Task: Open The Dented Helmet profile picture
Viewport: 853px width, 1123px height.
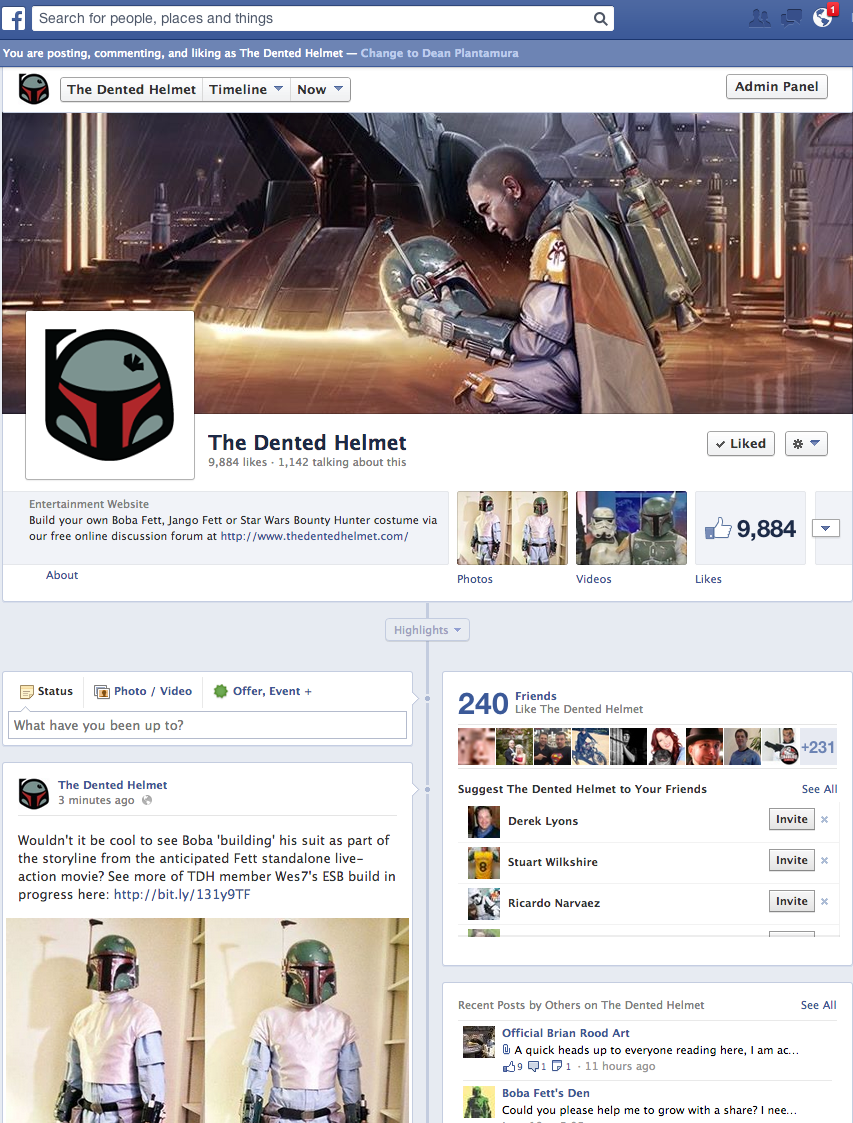Action: point(110,395)
